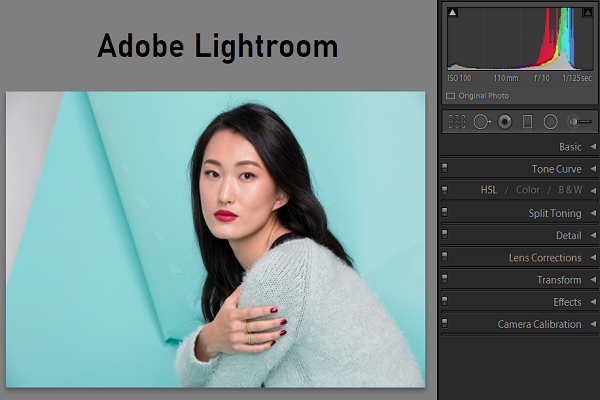Toggle the Effects panel switch

tap(445, 301)
